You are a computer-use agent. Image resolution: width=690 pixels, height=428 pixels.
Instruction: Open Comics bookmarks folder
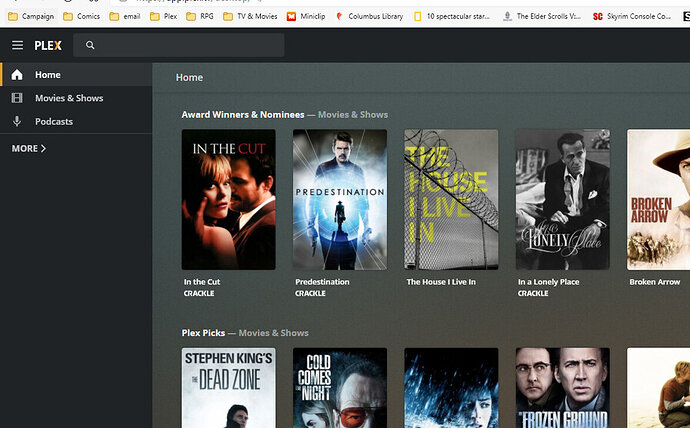pos(81,16)
